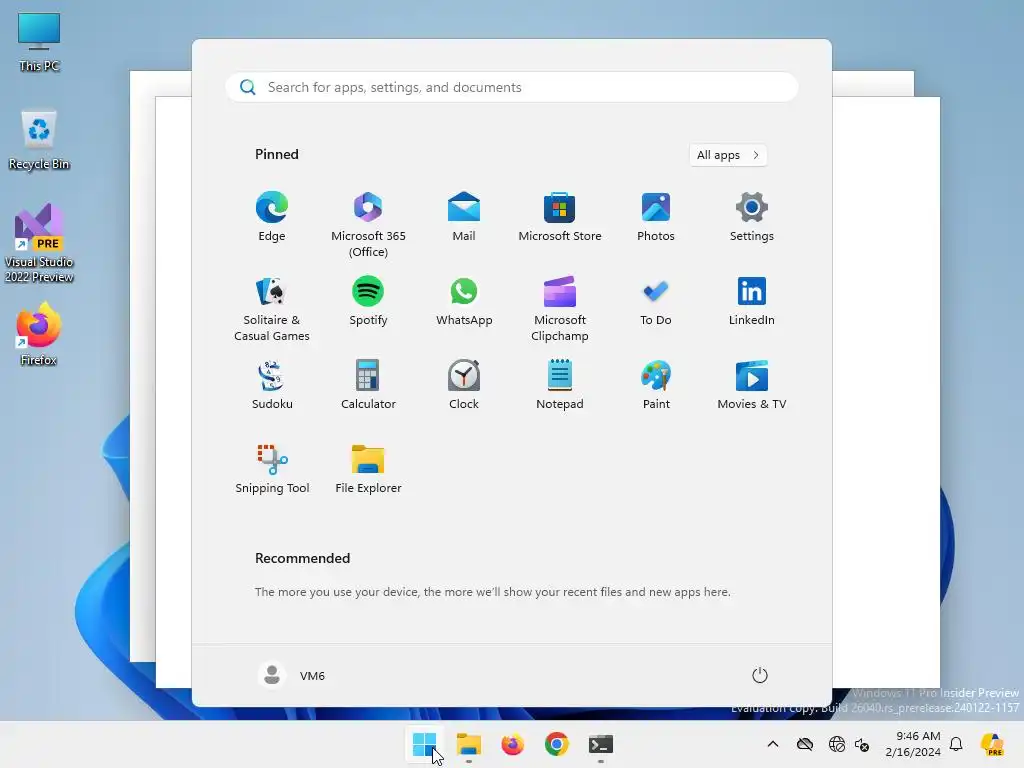This screenshot has height=768, width=1024.
Task: Click the All apps button
Action: 728,155
